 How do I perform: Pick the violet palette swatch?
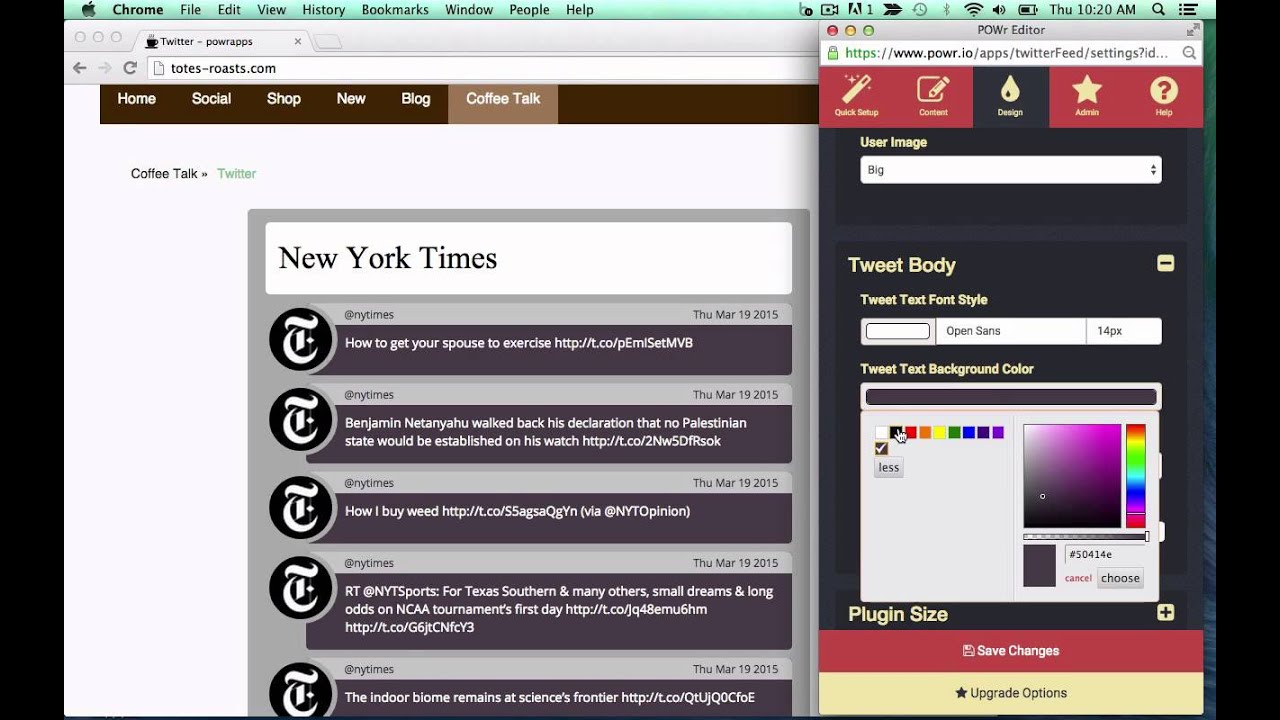coord(998,432)
